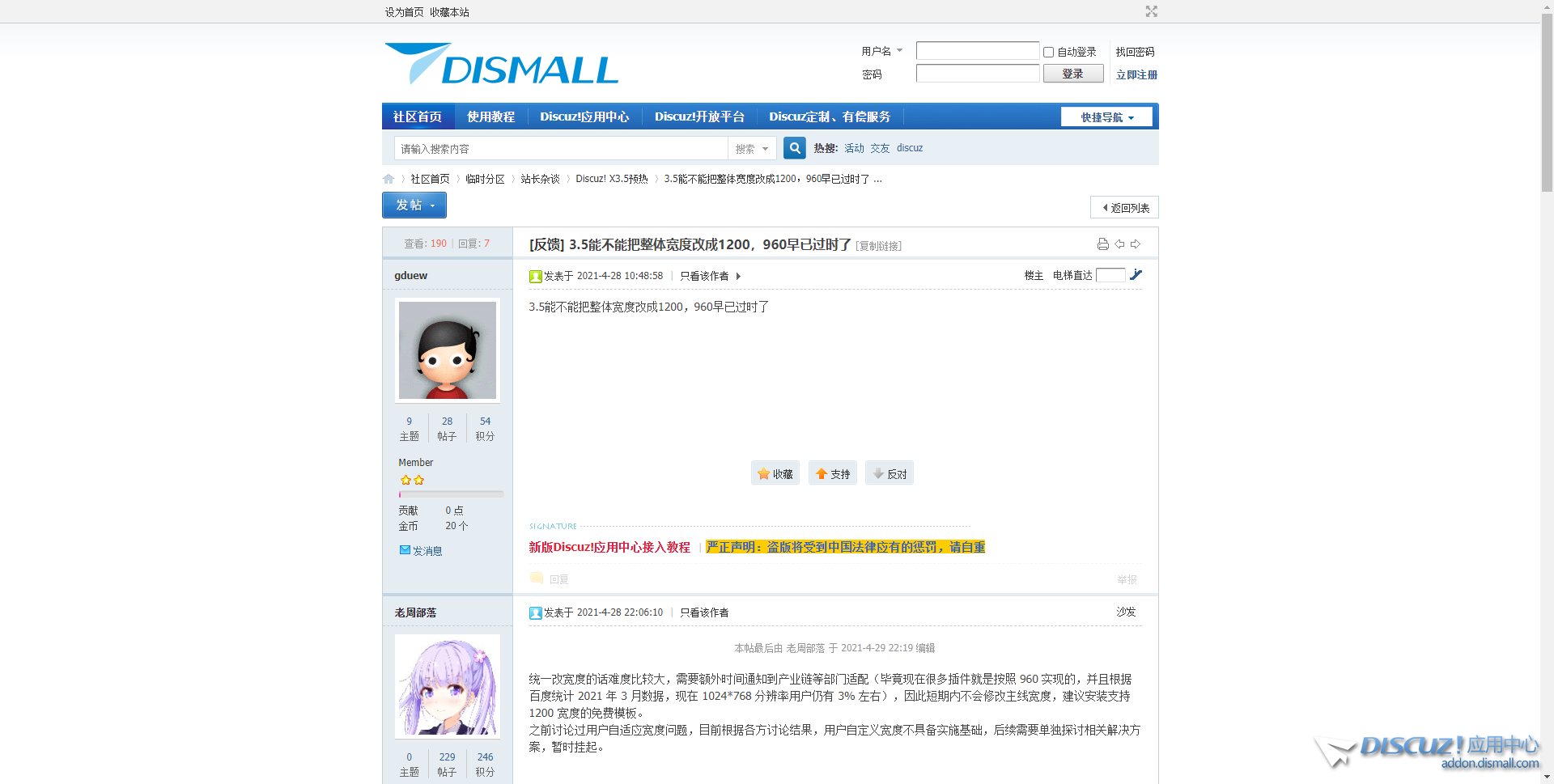
Task: Click 找回密码 link
Action: click(x=1135, y=52)
